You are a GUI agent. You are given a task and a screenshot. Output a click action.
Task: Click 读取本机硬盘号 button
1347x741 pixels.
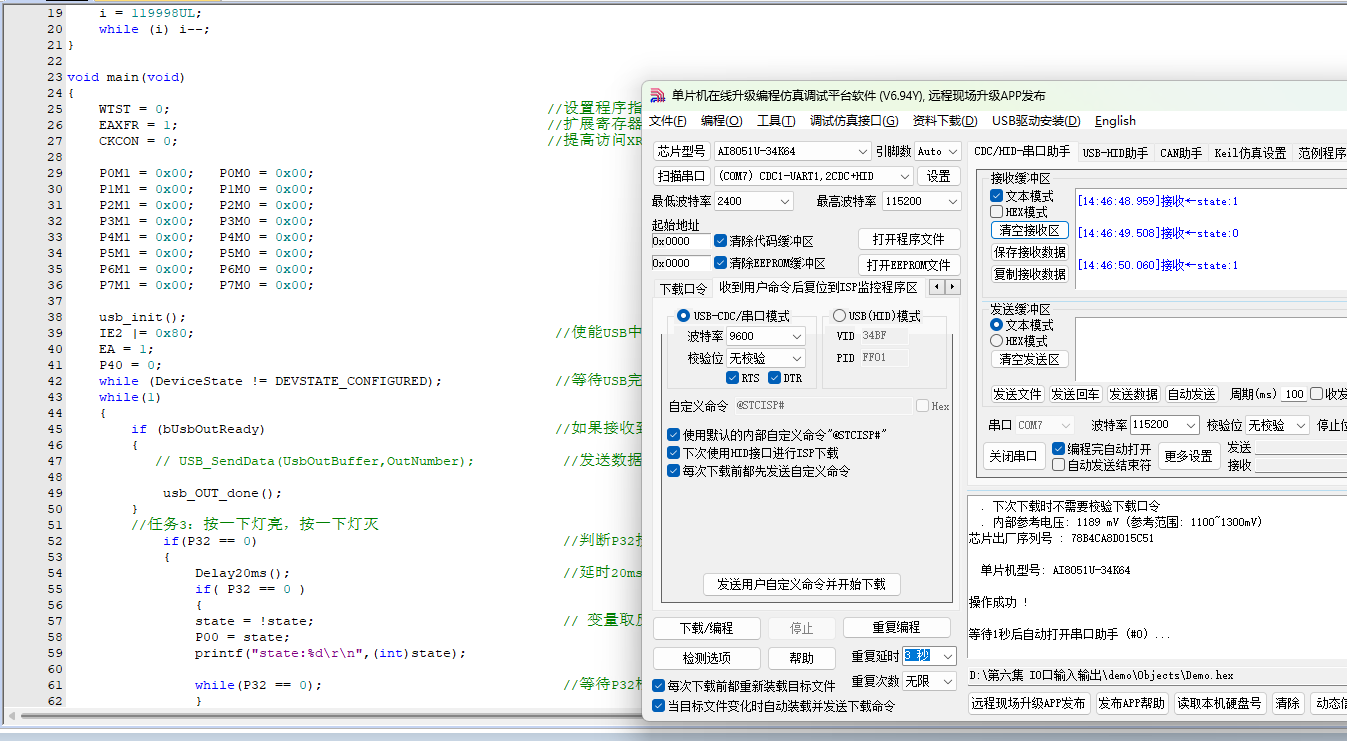point(1220,703)
